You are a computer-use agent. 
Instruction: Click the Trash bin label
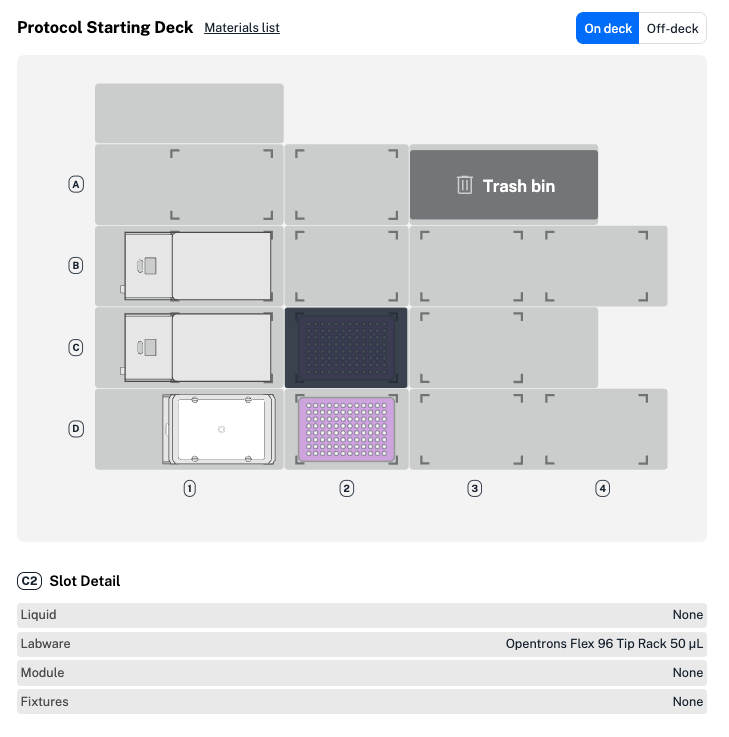click(518, 186)
